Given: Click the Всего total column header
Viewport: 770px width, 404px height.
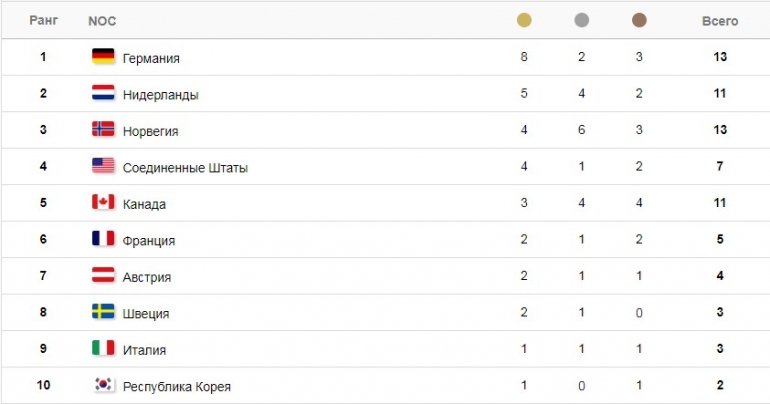Looking at the screenshot, I should (x=720, y=21).
